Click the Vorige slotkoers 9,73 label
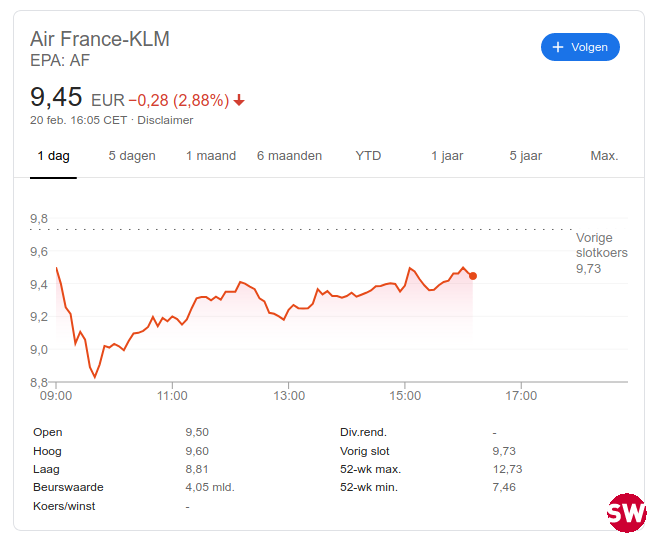Image resolution: width=657 pixels, height=543 pixels. point(601,253)
